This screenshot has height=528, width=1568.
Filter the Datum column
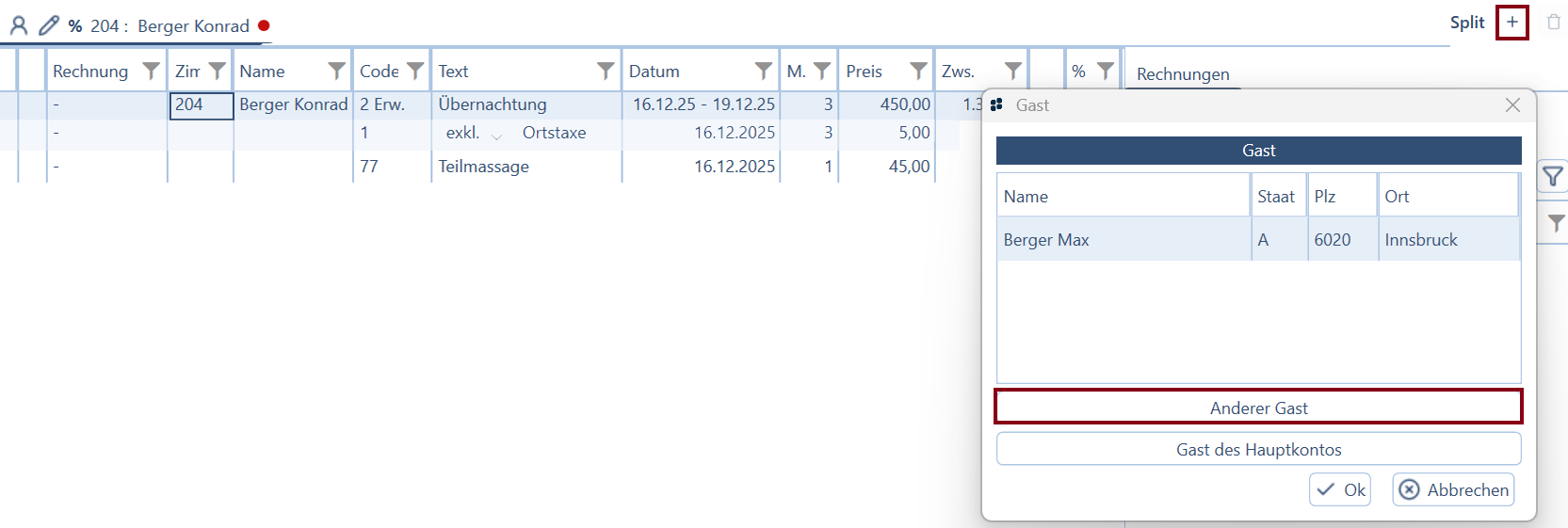763,71
